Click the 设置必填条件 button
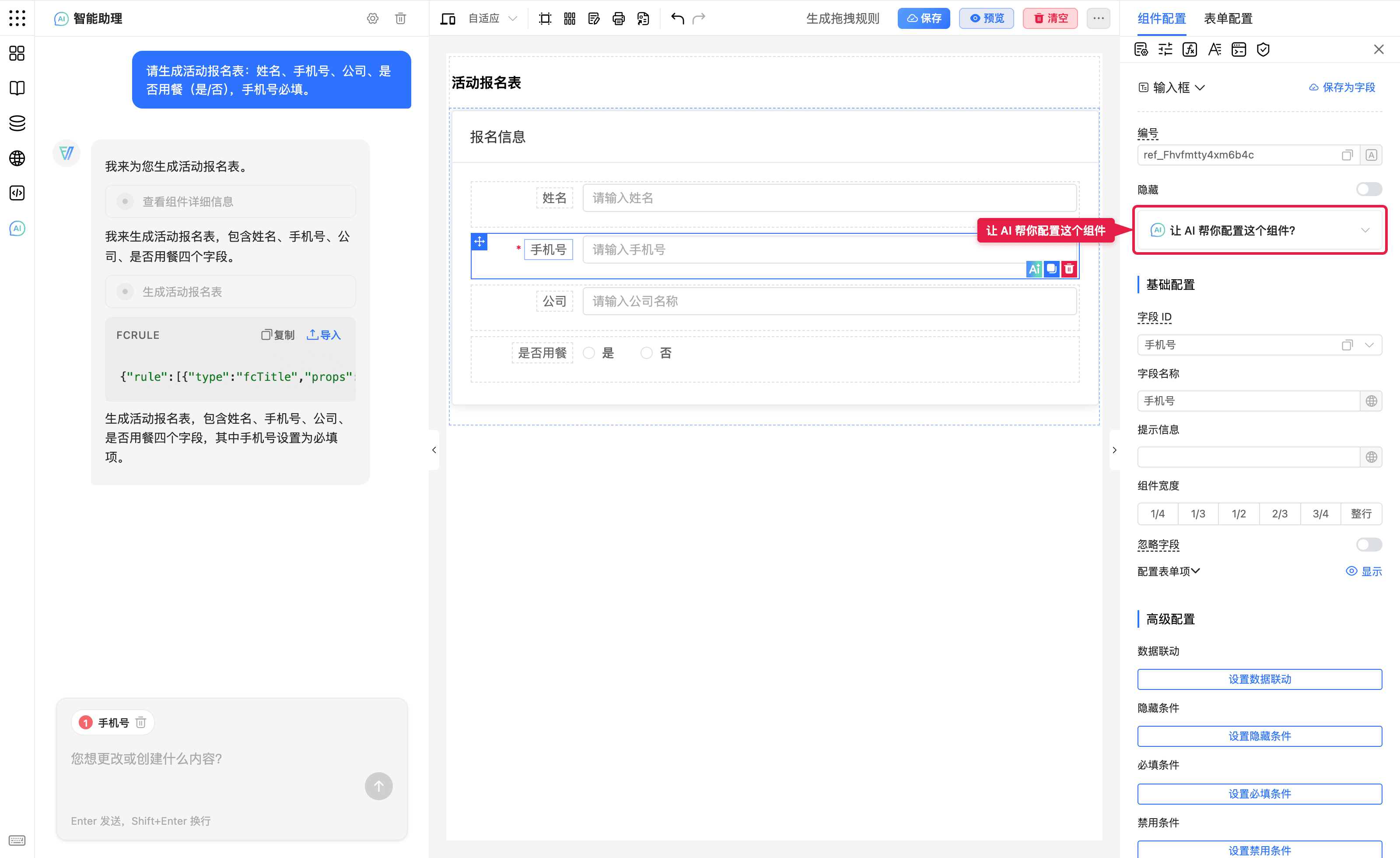 tap(1260, 794)
